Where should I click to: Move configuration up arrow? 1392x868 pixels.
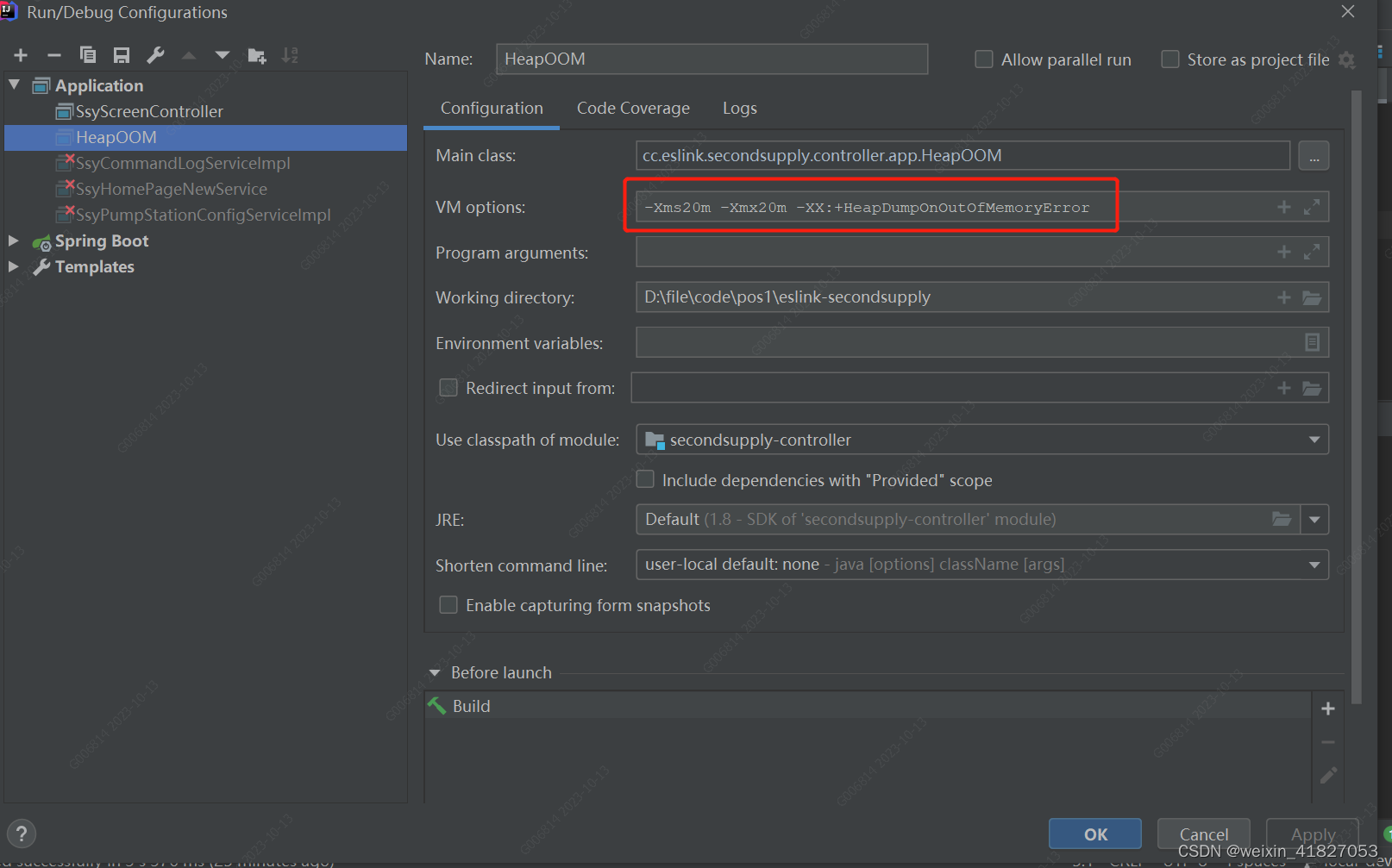pyautogui.click(x=189, y=55)
